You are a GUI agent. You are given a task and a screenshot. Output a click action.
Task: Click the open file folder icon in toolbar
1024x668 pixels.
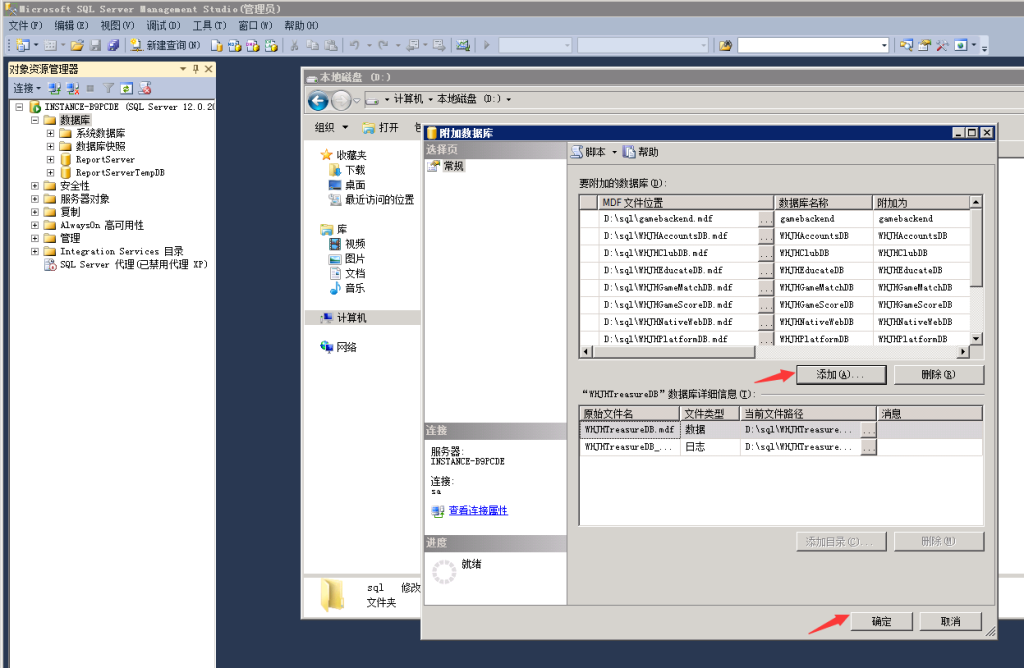[77, 45]
